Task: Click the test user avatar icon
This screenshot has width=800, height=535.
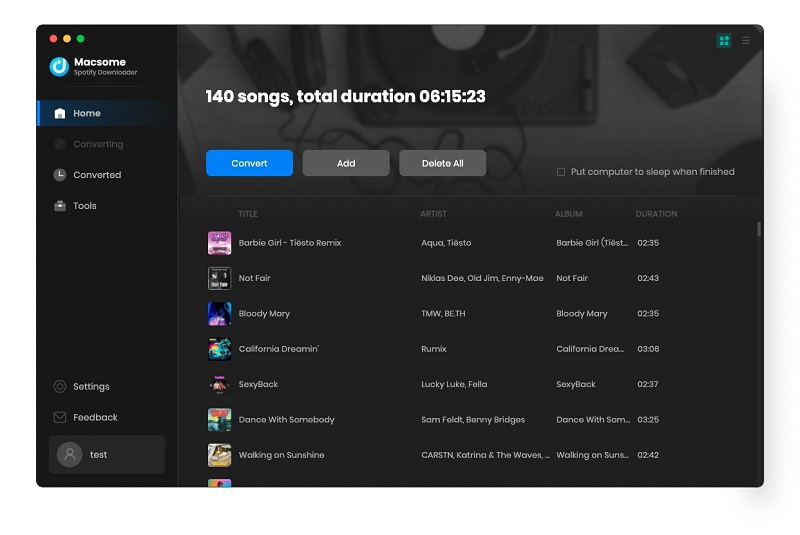Action: [x=70, y=454]
